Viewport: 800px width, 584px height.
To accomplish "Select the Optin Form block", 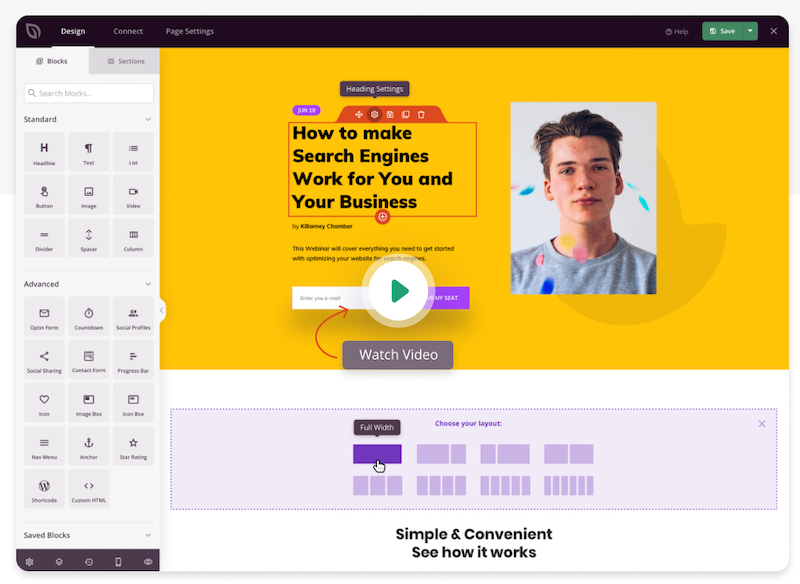I will 44,316.
